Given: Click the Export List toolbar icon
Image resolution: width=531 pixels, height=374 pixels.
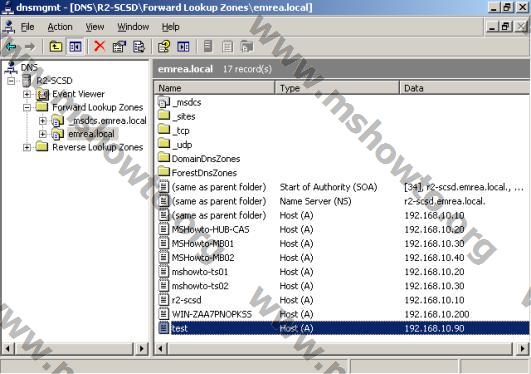Looking at the screenshot, I should coord(139,47).
